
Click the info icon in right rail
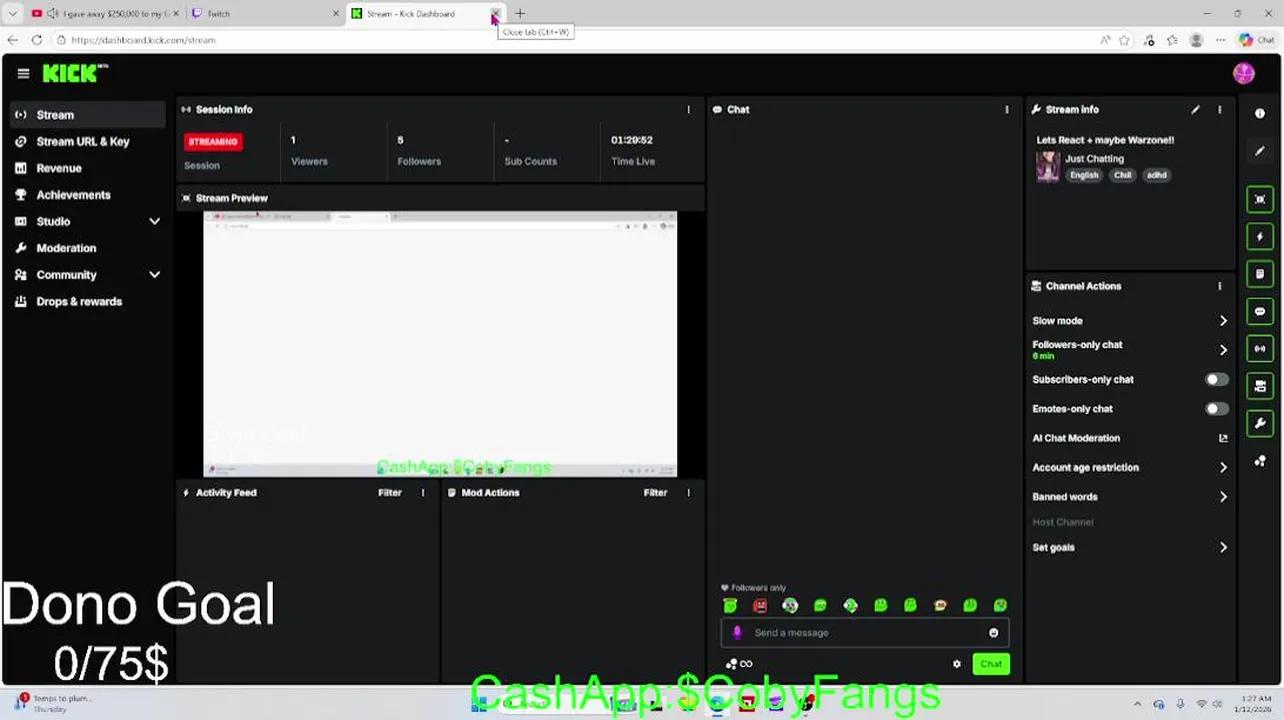[1260, 114]
